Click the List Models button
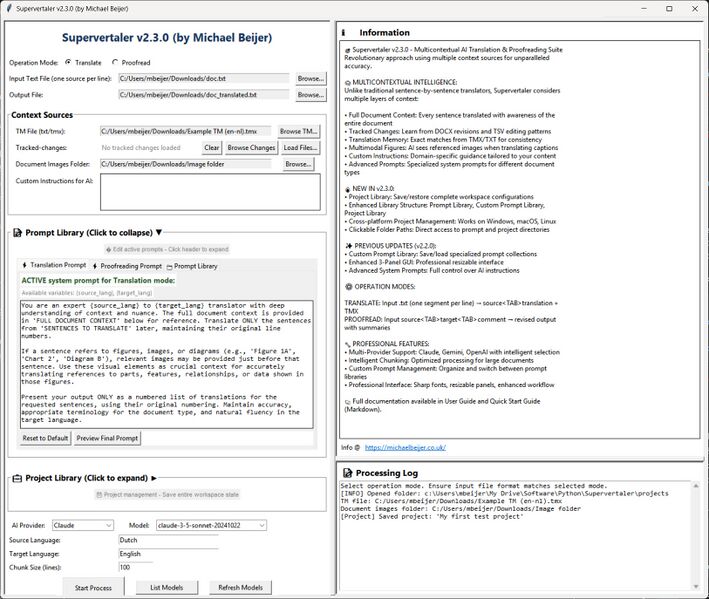709x599 pixels. 166,587
